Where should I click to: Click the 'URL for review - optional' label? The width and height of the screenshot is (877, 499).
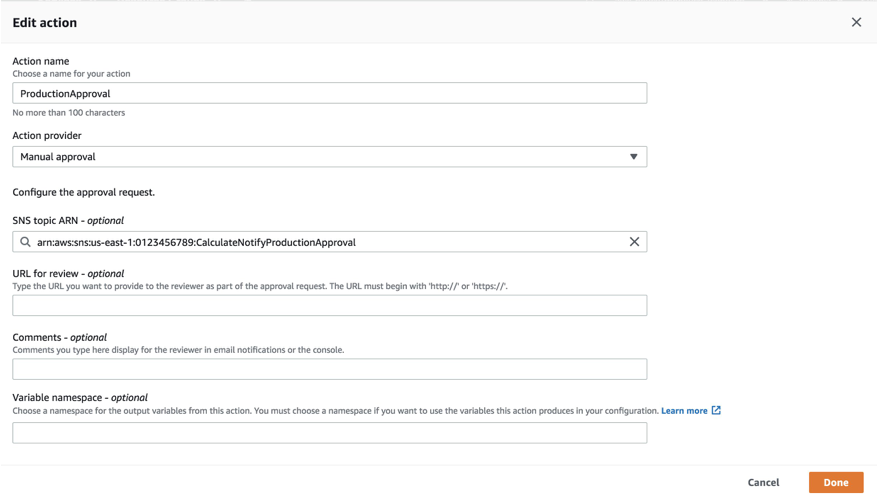(68, 273)
